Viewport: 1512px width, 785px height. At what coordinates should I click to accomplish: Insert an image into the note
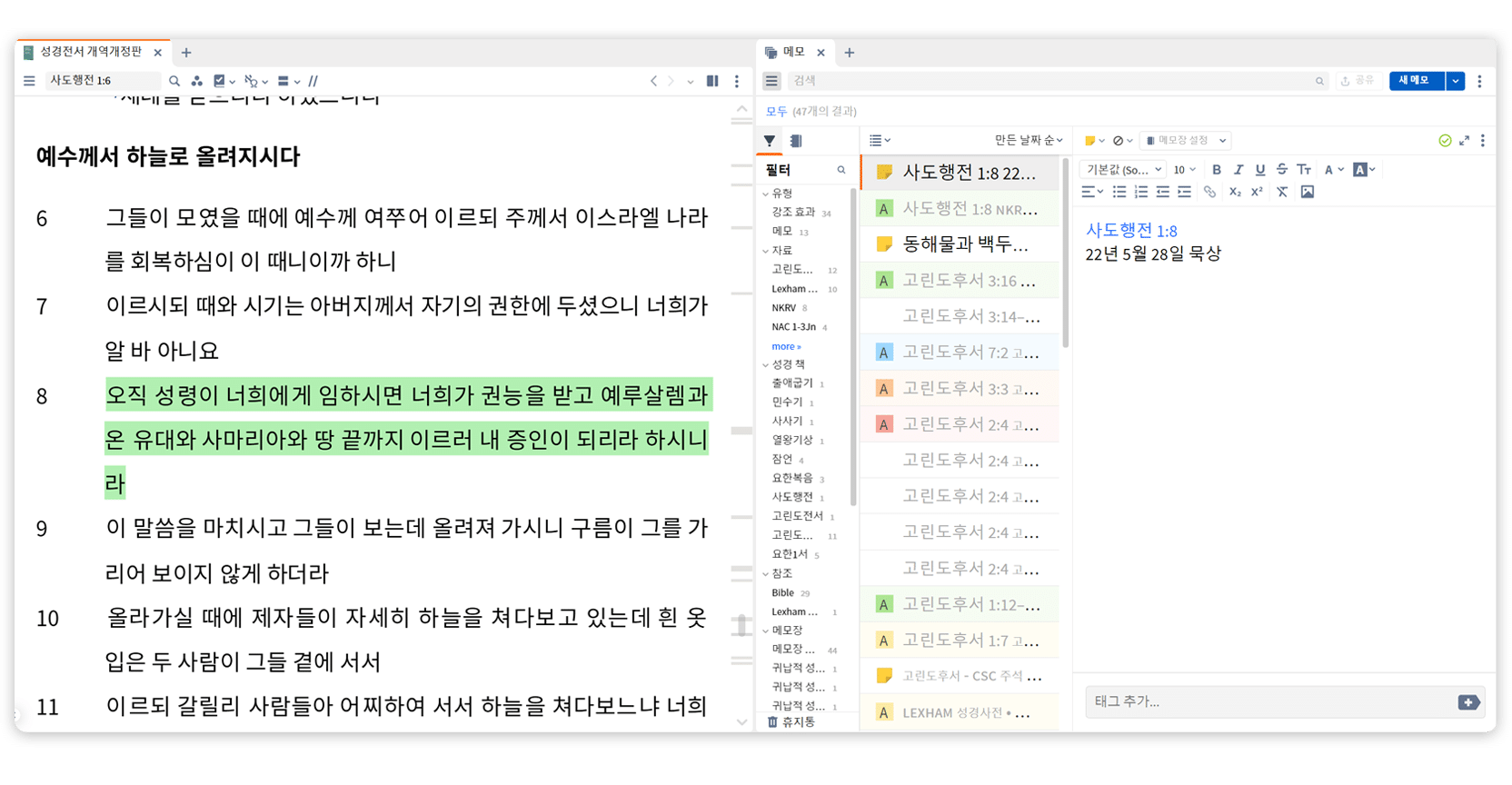1308,192
